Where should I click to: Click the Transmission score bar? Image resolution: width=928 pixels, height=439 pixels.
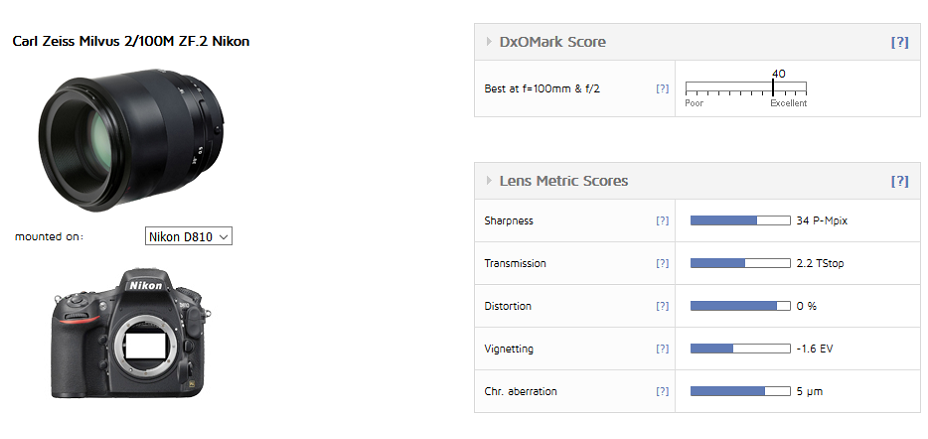click(739, 263)
